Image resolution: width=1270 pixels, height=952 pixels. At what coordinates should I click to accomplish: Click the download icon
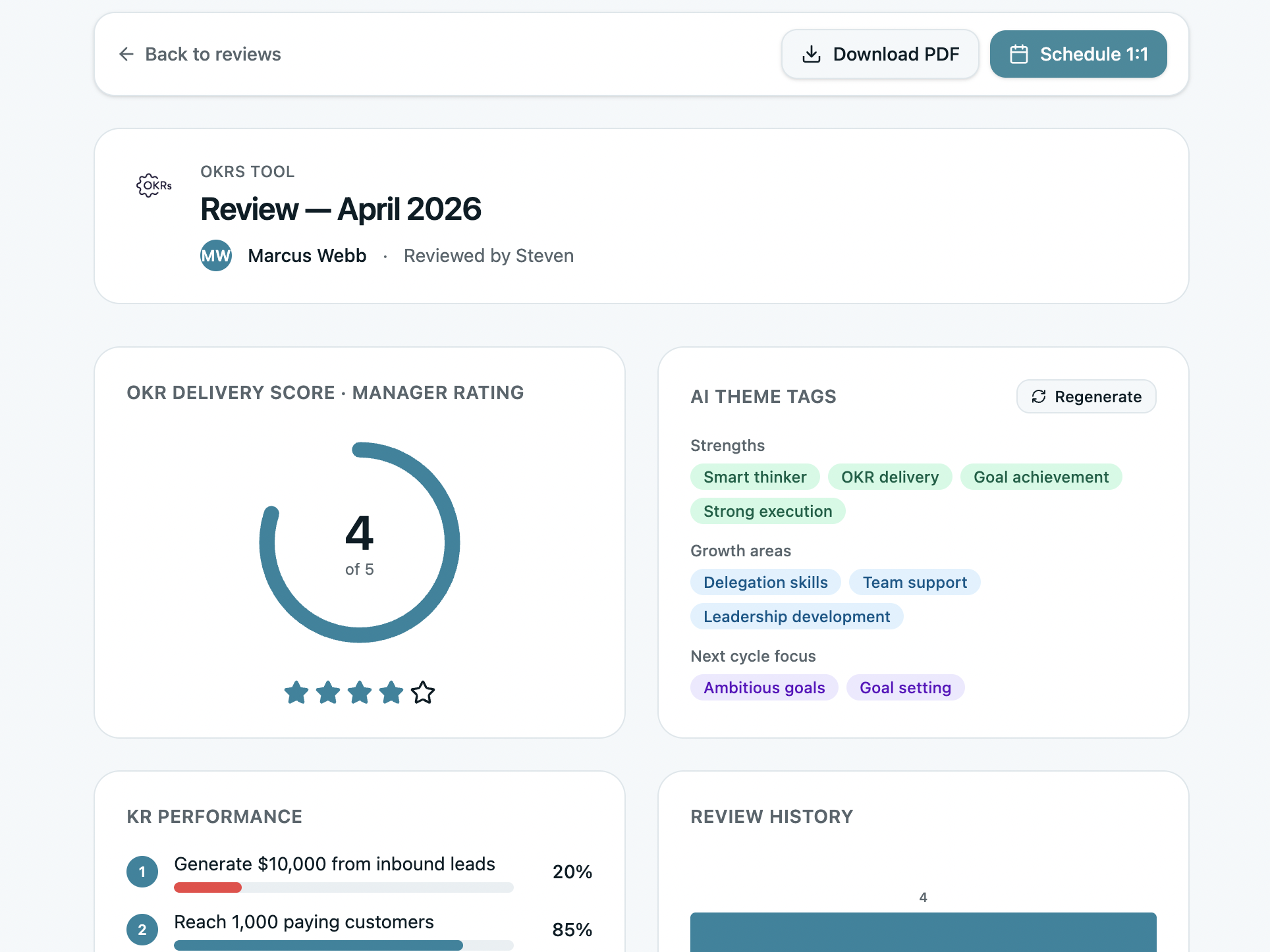click(812, 54)
